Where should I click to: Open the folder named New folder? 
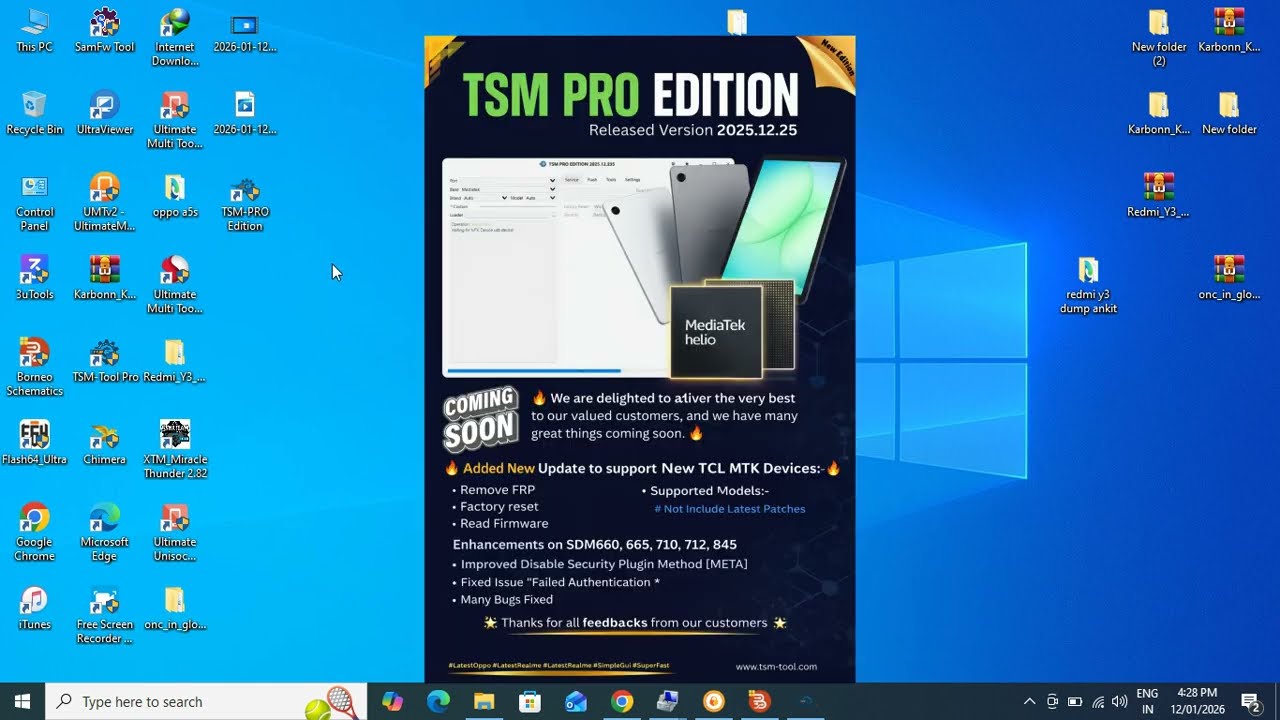tap(1229, 112)
